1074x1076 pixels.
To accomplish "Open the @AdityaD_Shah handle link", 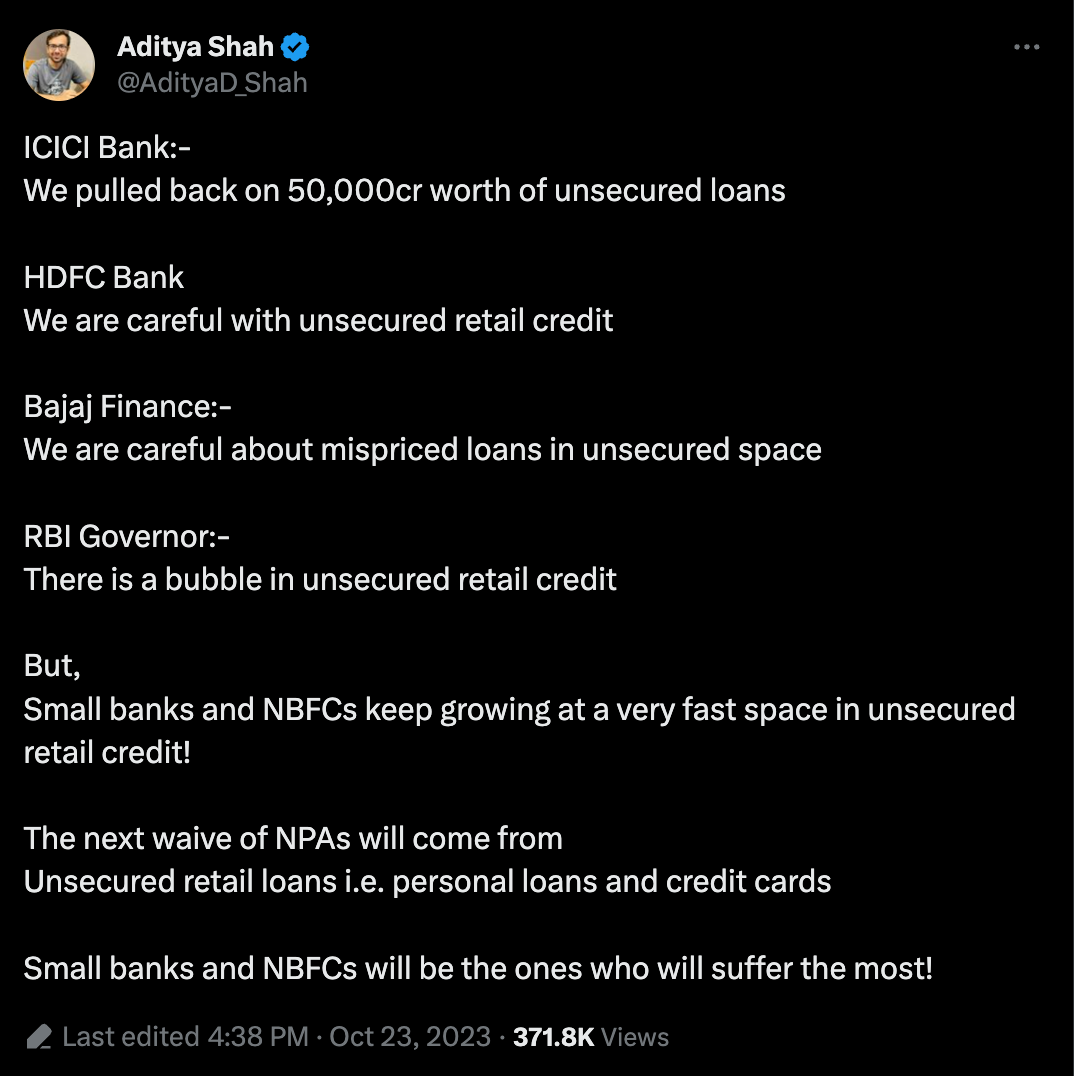I will point(212,83).
